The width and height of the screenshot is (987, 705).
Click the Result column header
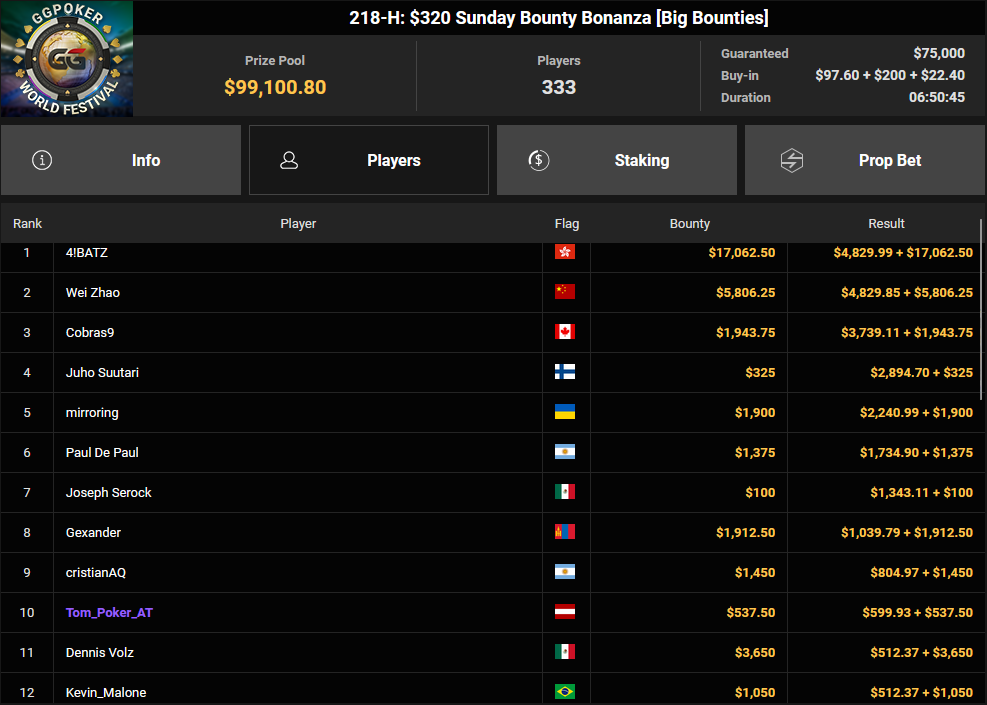[886, 223]
